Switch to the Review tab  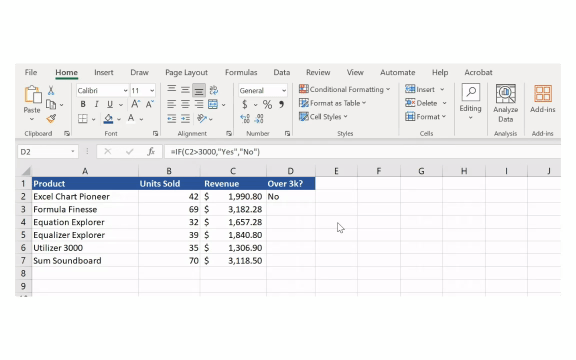pos(318,72)
